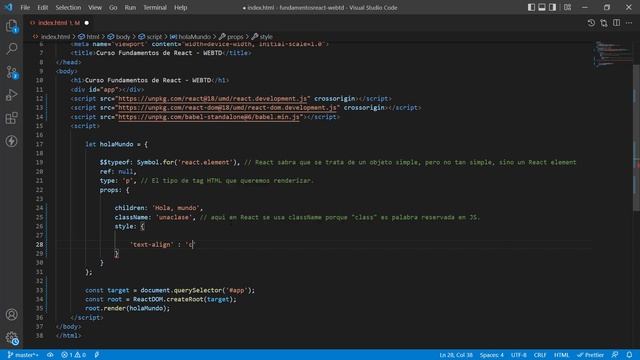Click root.render(holaMundo) call
This screenshot has height=360, width=640.
click(x=127, y=308)
